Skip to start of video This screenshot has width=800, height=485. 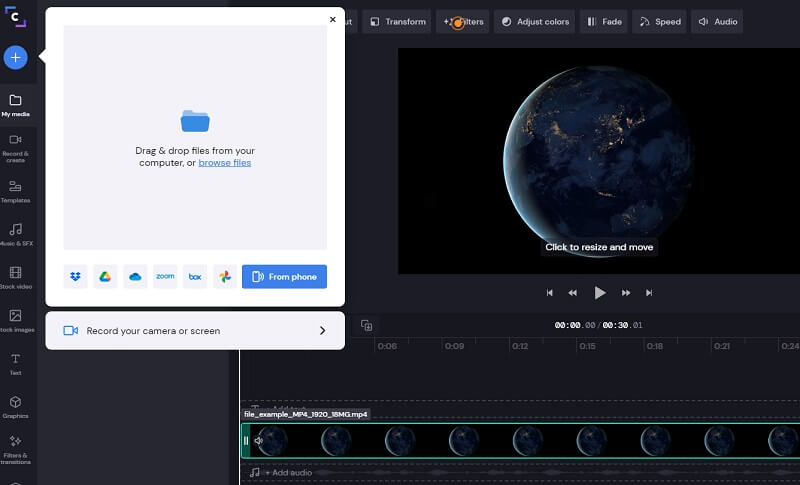click(x=549, y=293)
